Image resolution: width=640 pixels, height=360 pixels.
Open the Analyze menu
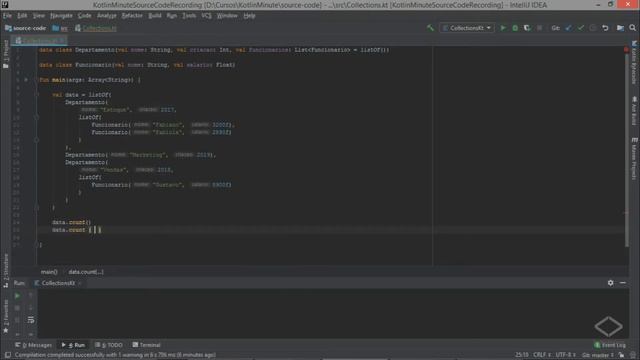pos(107,16)
